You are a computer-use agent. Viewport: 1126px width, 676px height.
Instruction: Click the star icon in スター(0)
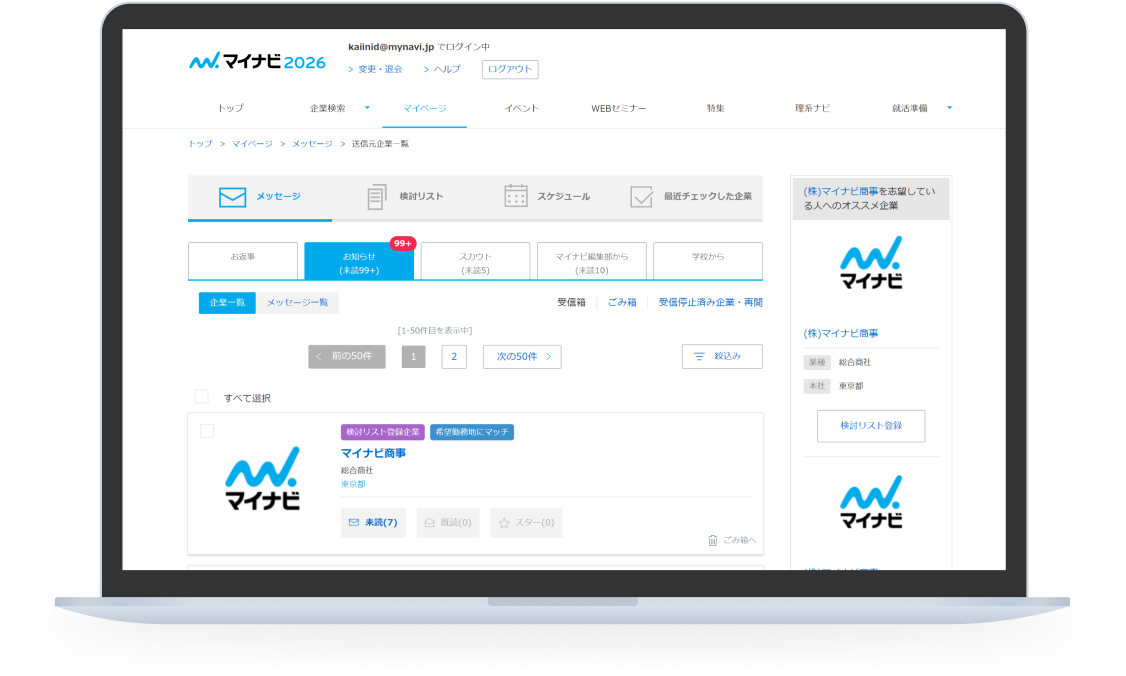[504, 523]
